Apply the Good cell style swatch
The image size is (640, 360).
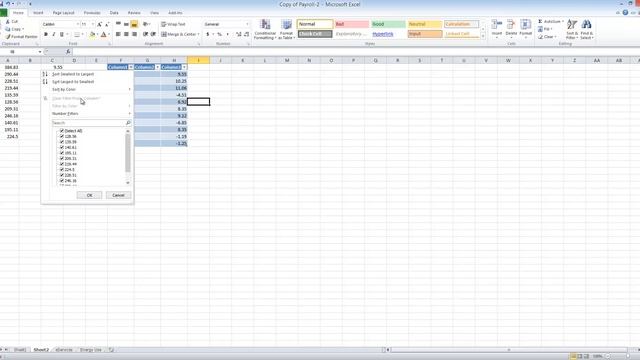coord(388,24)
